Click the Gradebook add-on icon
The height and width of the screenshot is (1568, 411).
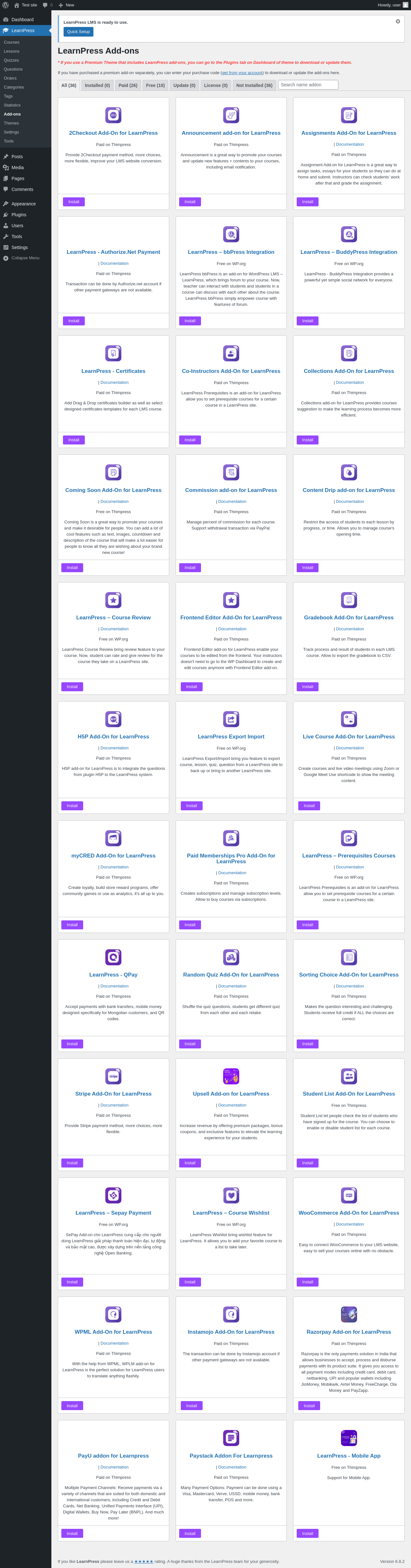click(x=349, y=599)
